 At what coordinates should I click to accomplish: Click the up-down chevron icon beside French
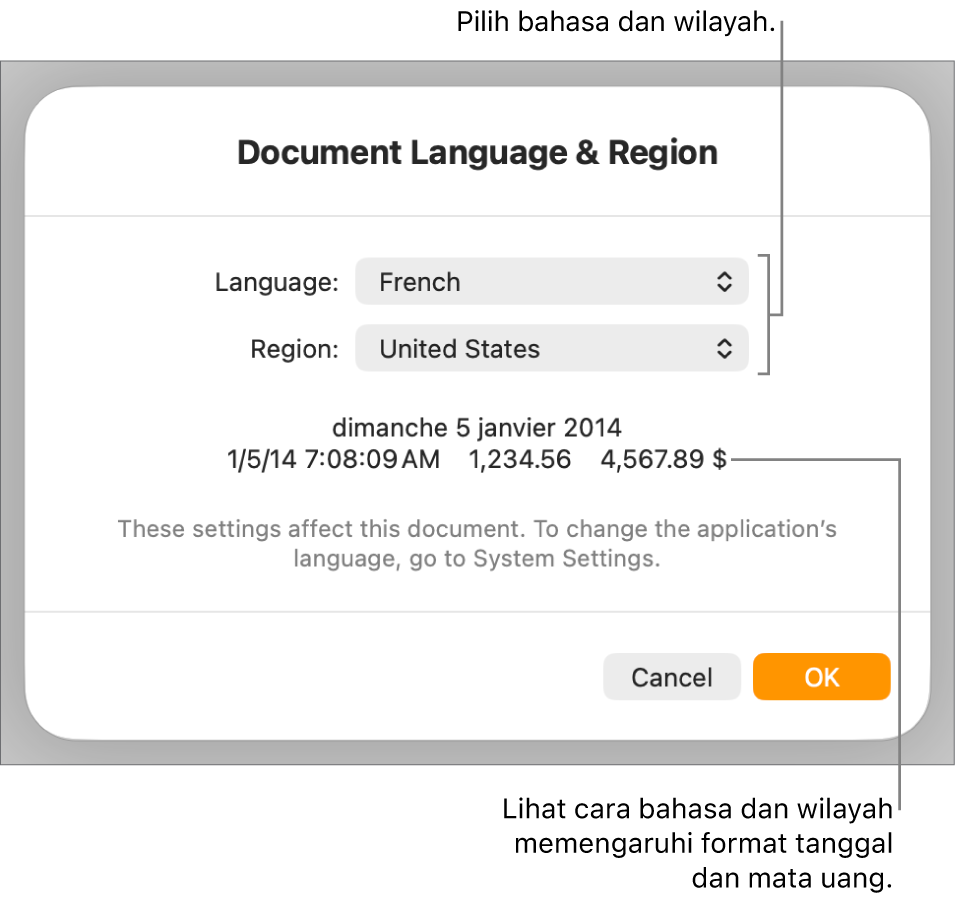click(724, 281)
